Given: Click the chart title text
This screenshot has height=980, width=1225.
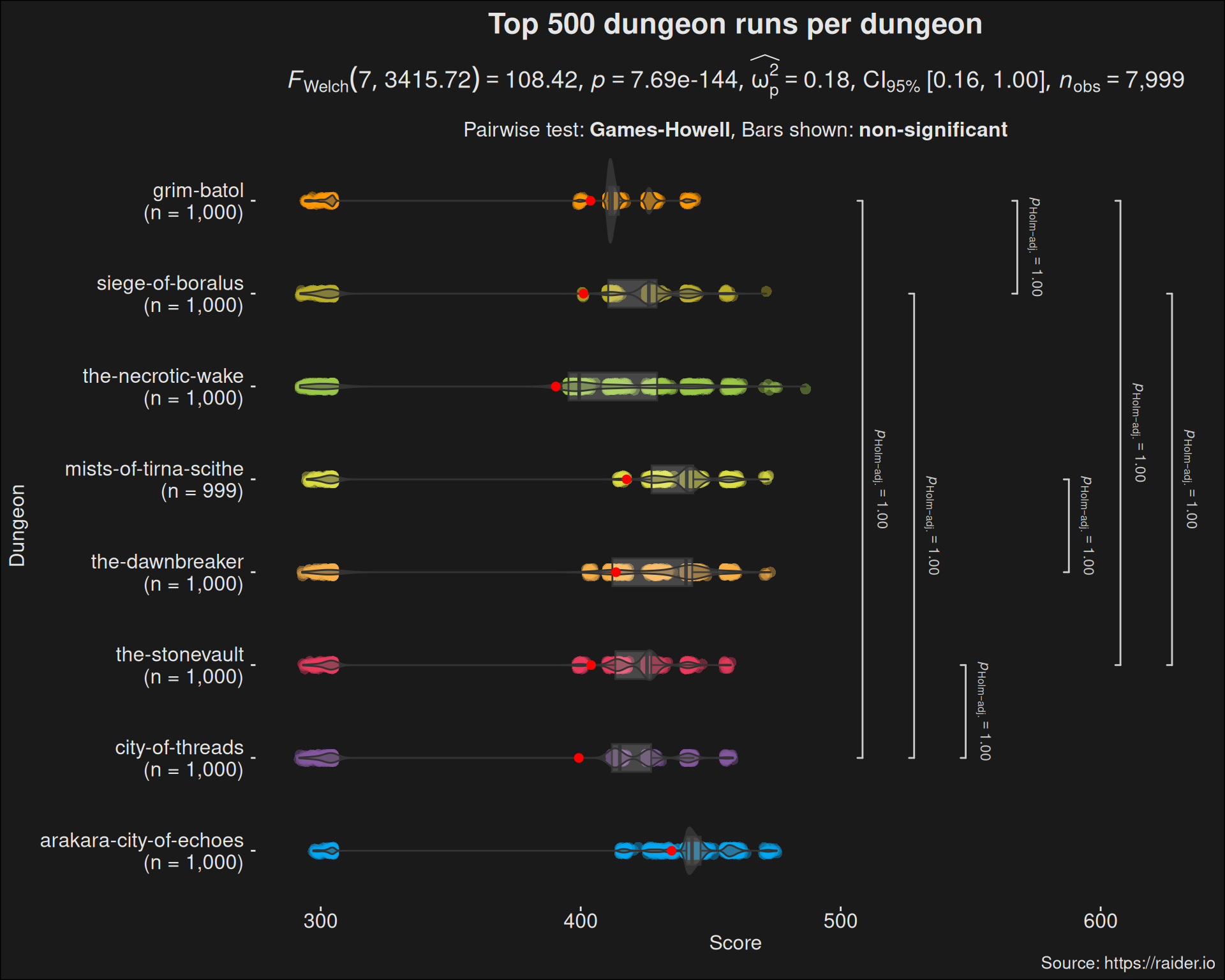Looking at the screenshot, I should point(735,24).
